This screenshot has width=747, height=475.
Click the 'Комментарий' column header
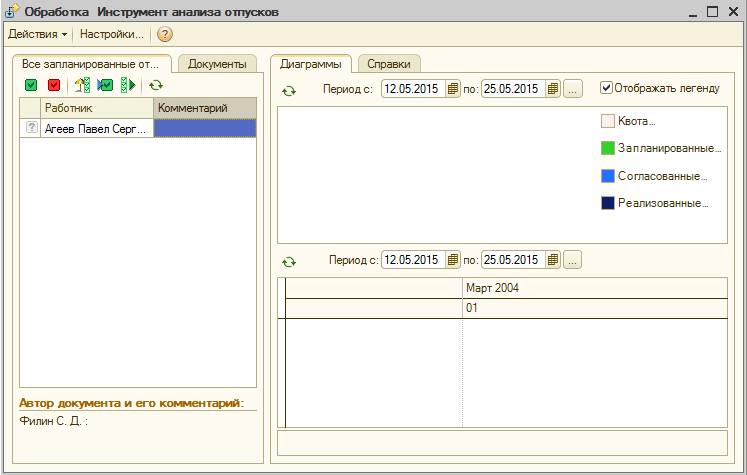204,107
